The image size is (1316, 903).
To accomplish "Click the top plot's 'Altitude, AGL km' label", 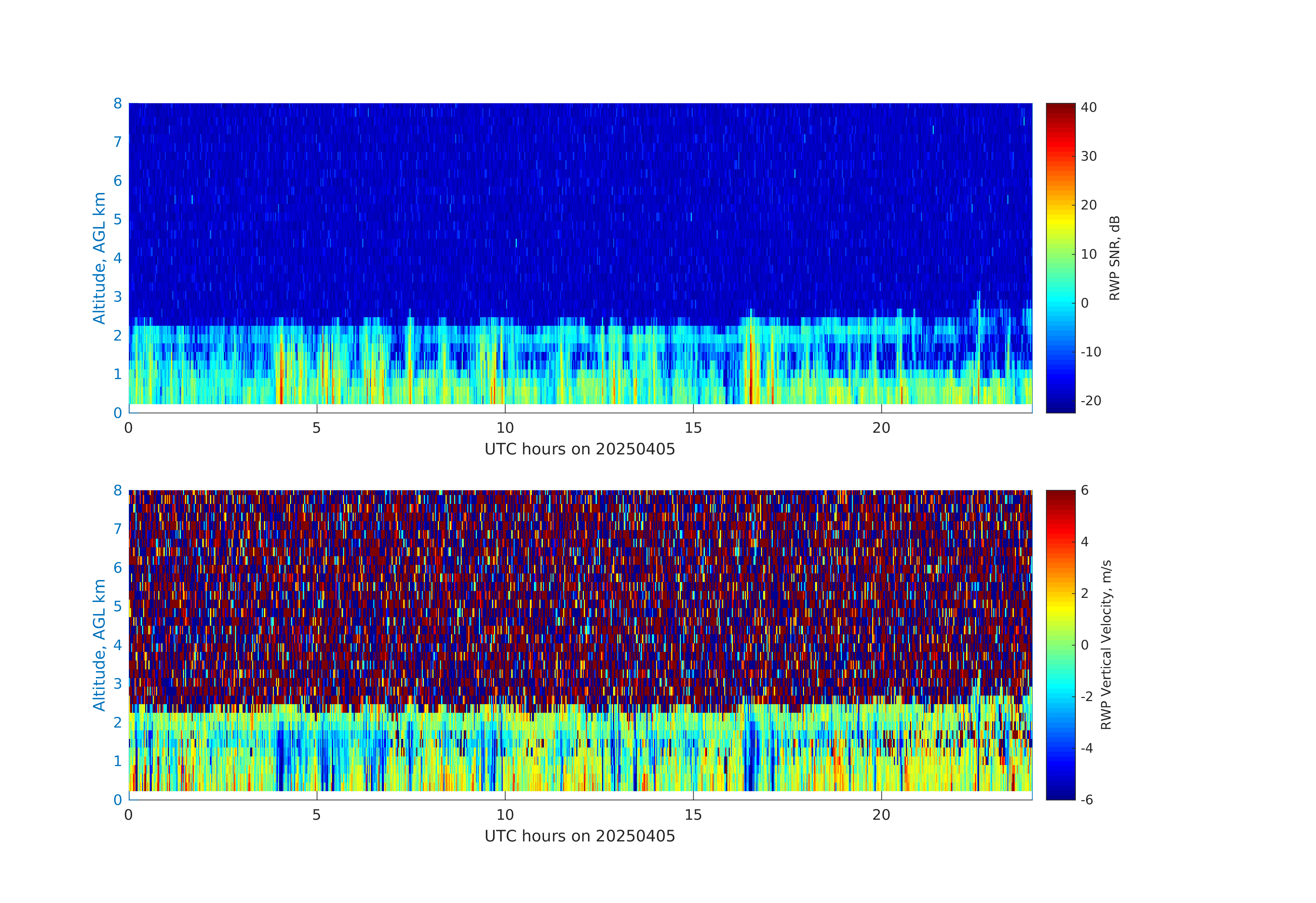I will coord(99,258).
